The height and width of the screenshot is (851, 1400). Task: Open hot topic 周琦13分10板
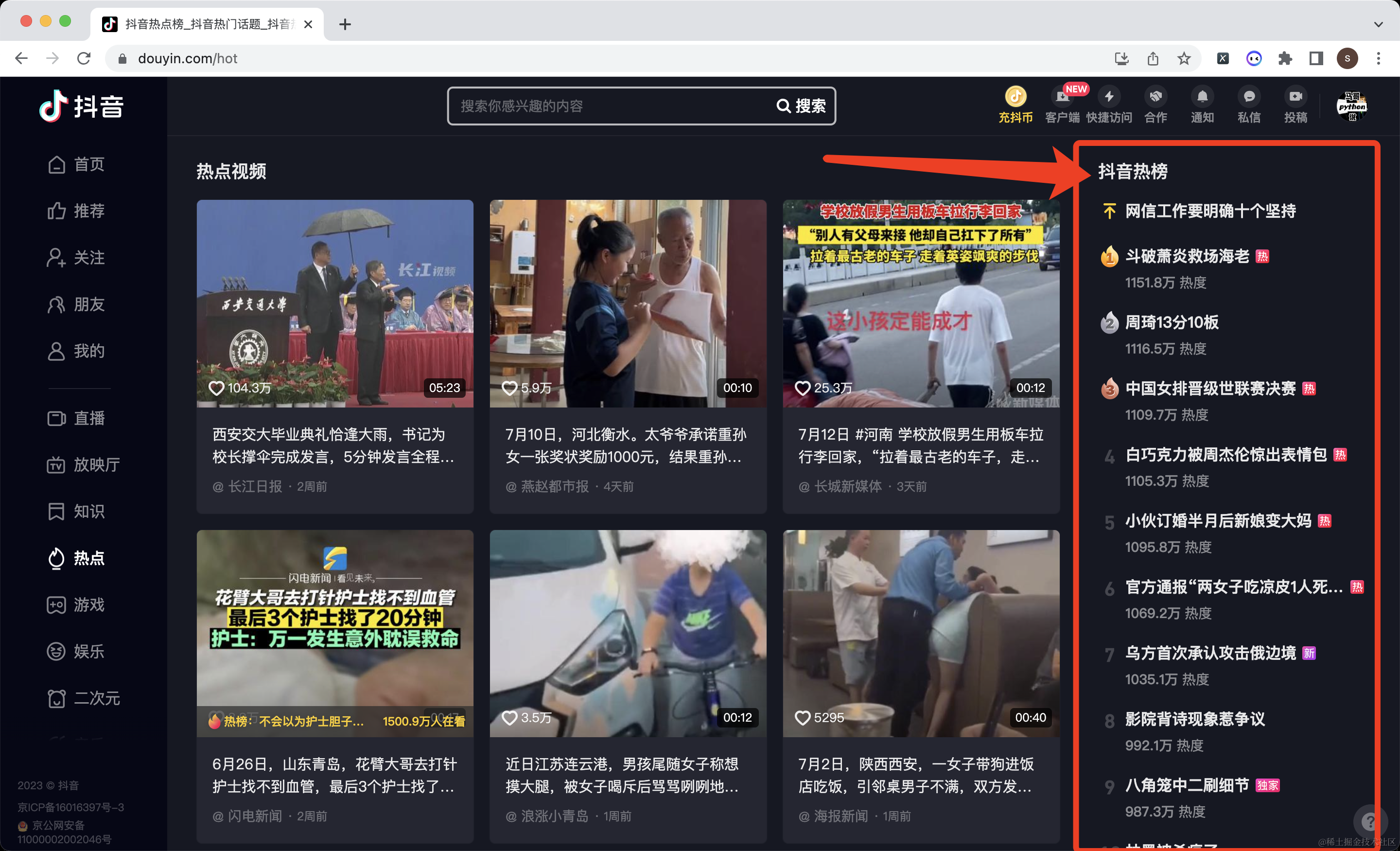tap(1172, 322)
